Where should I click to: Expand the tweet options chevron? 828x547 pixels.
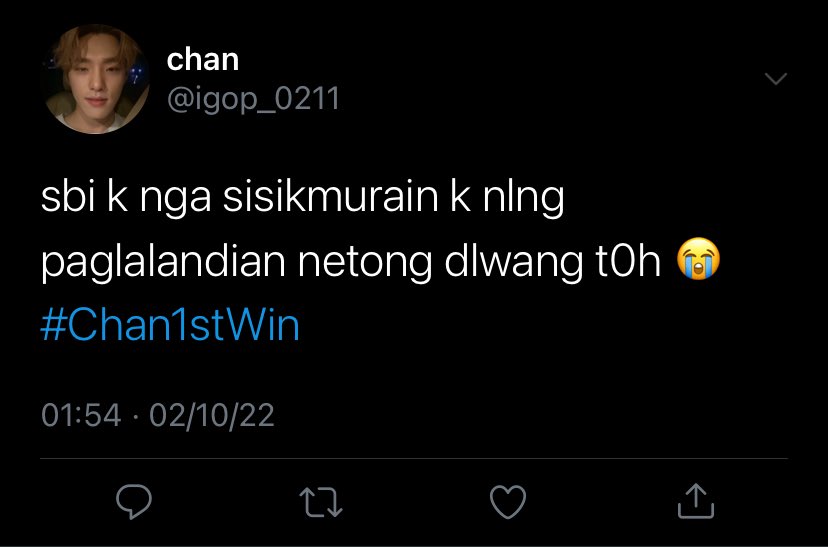click(x=776, y=79)
